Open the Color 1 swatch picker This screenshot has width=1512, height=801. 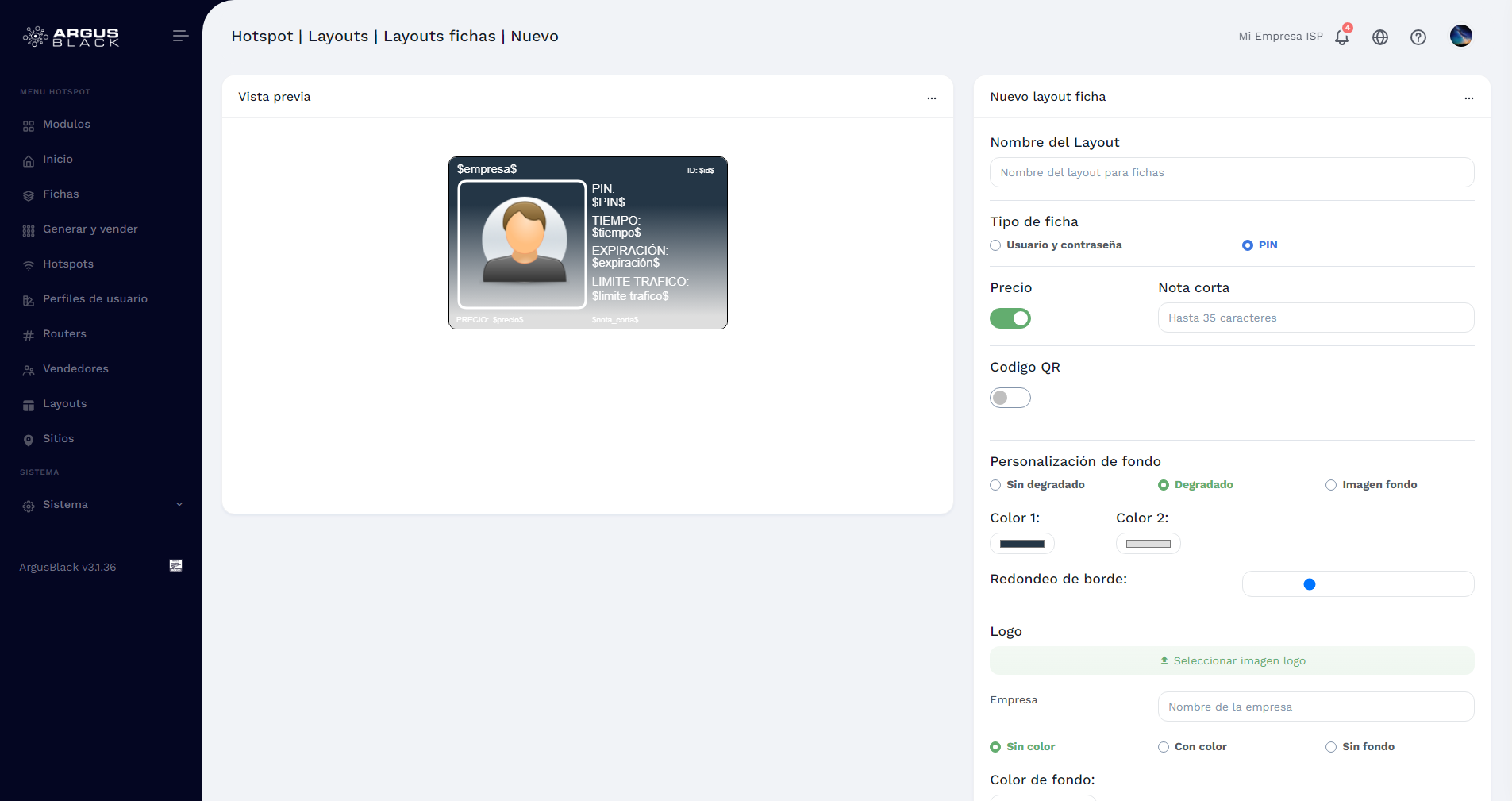[1022, 544]
